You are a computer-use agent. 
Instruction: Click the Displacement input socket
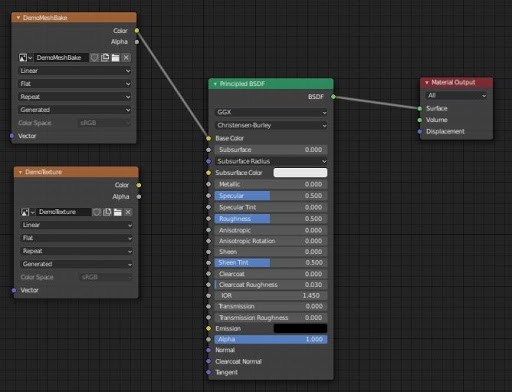(x=420, y=132)
